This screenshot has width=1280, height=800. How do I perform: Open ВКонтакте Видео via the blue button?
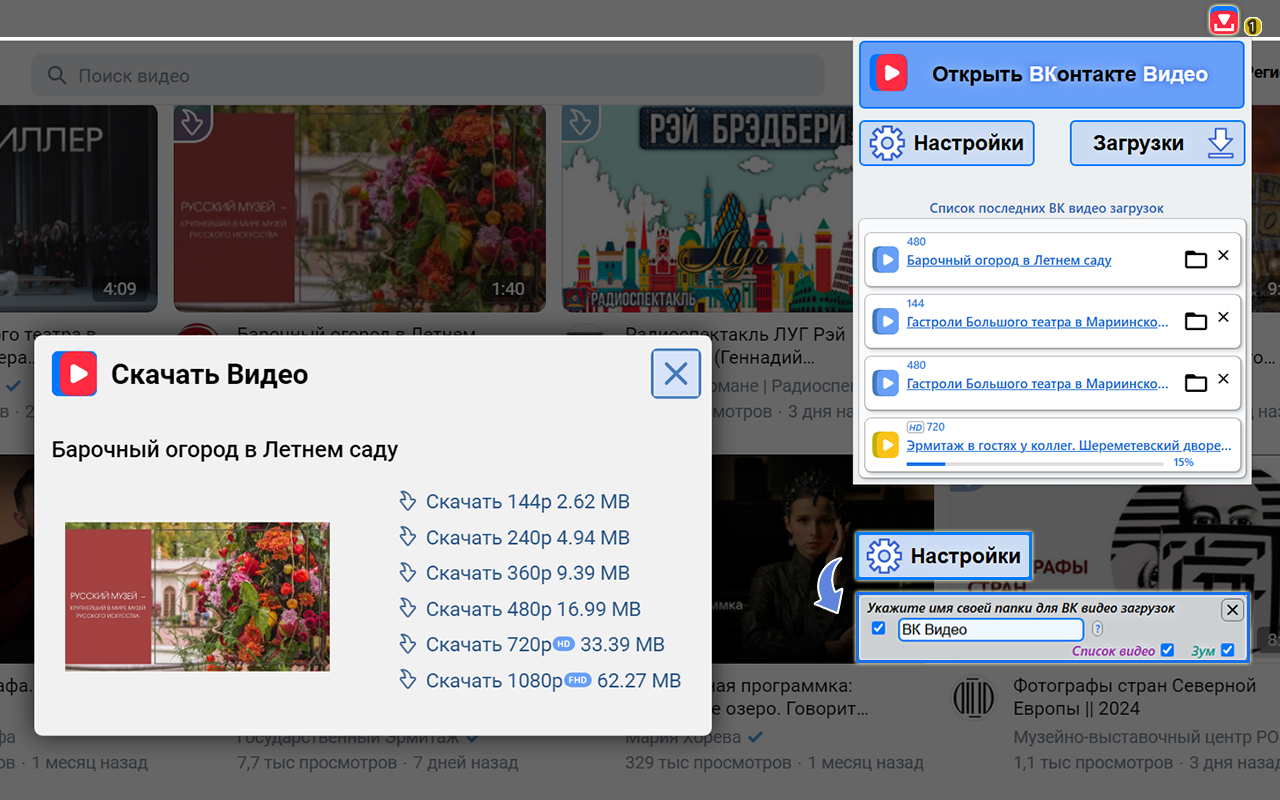click(1051, 74)
